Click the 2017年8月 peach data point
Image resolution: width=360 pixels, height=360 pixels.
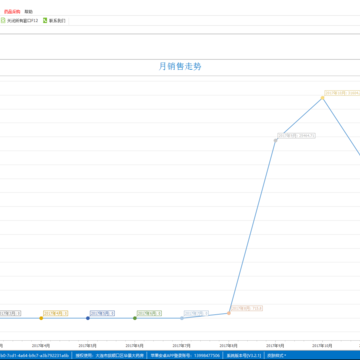(229, 313)
